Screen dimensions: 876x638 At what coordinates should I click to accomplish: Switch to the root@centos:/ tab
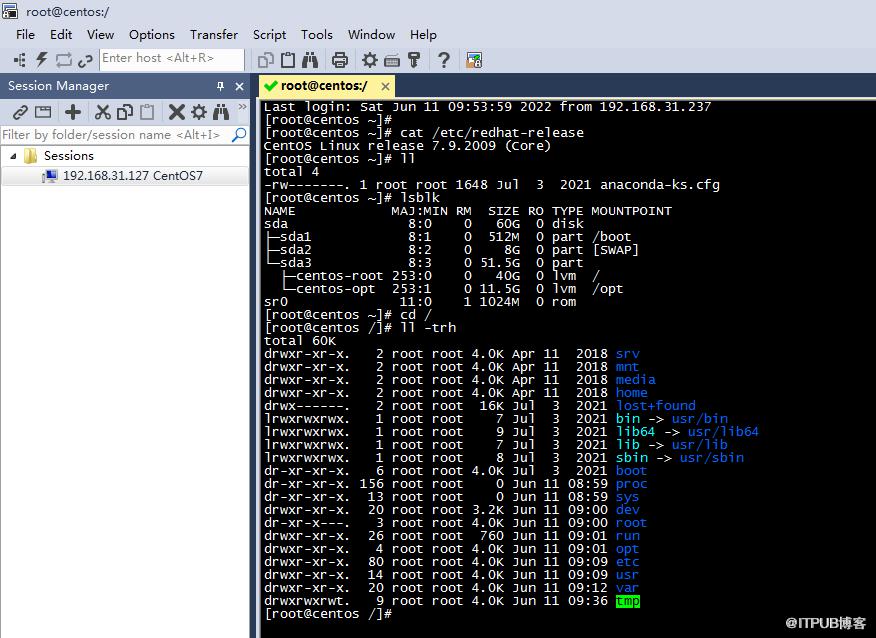click(x=322, y=86)
